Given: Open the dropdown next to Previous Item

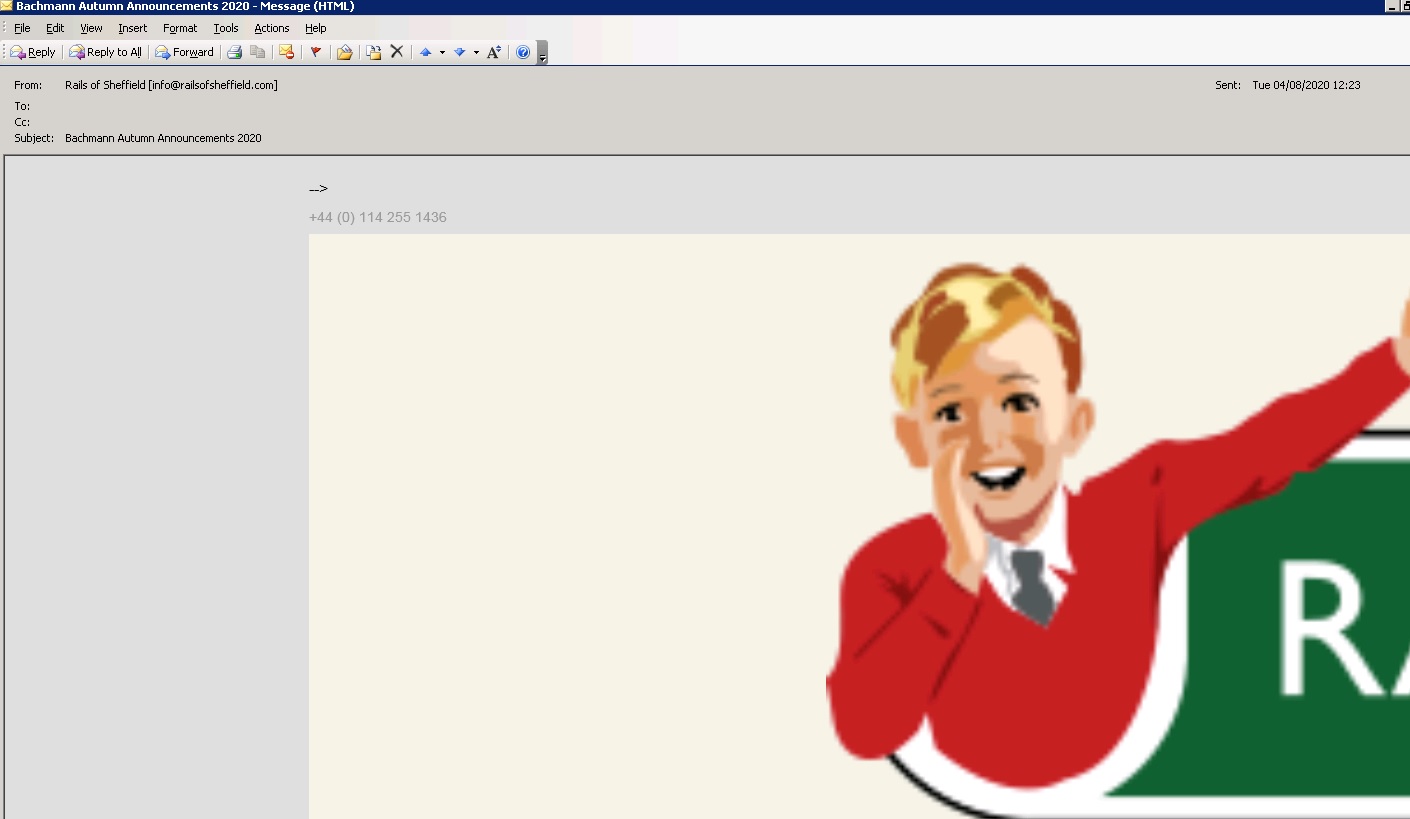Looking at the screenshot, I should [x=442, y=52].
